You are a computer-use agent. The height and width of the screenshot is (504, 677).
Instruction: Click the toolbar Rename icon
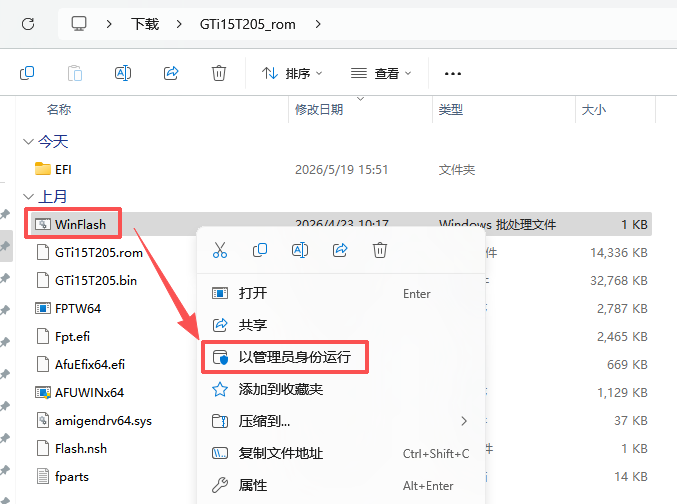click(123, 73)
